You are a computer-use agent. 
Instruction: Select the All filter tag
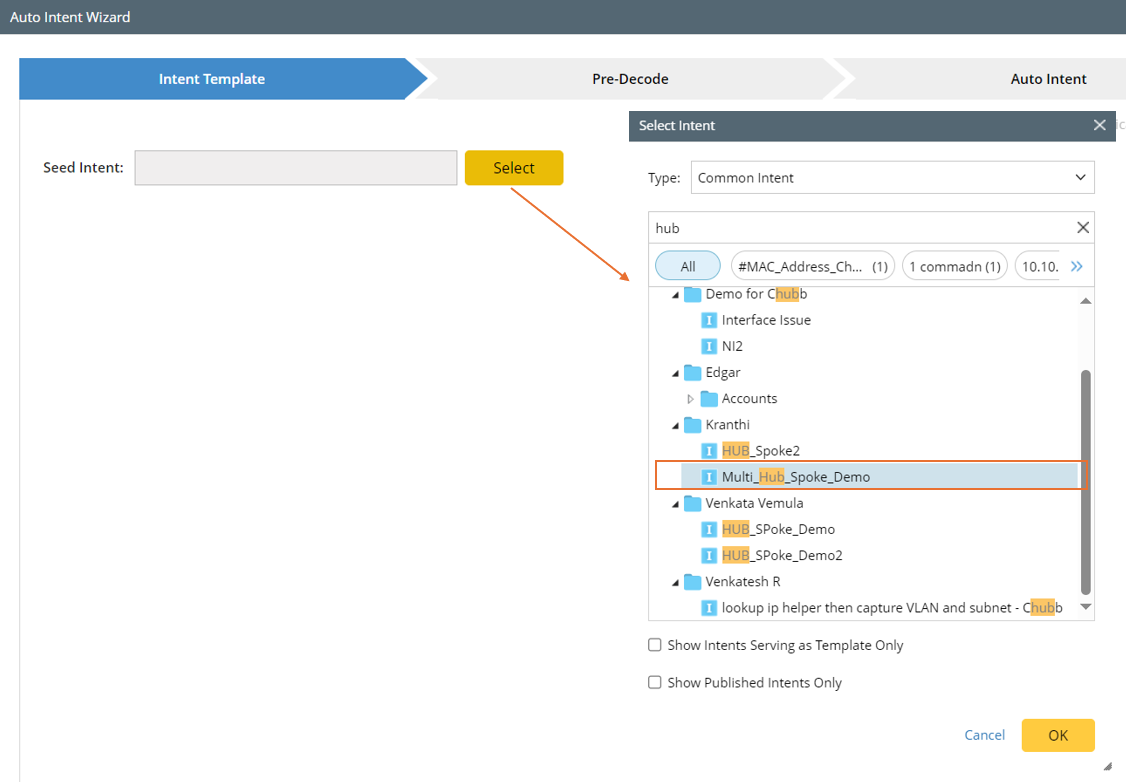coord(688,266)
